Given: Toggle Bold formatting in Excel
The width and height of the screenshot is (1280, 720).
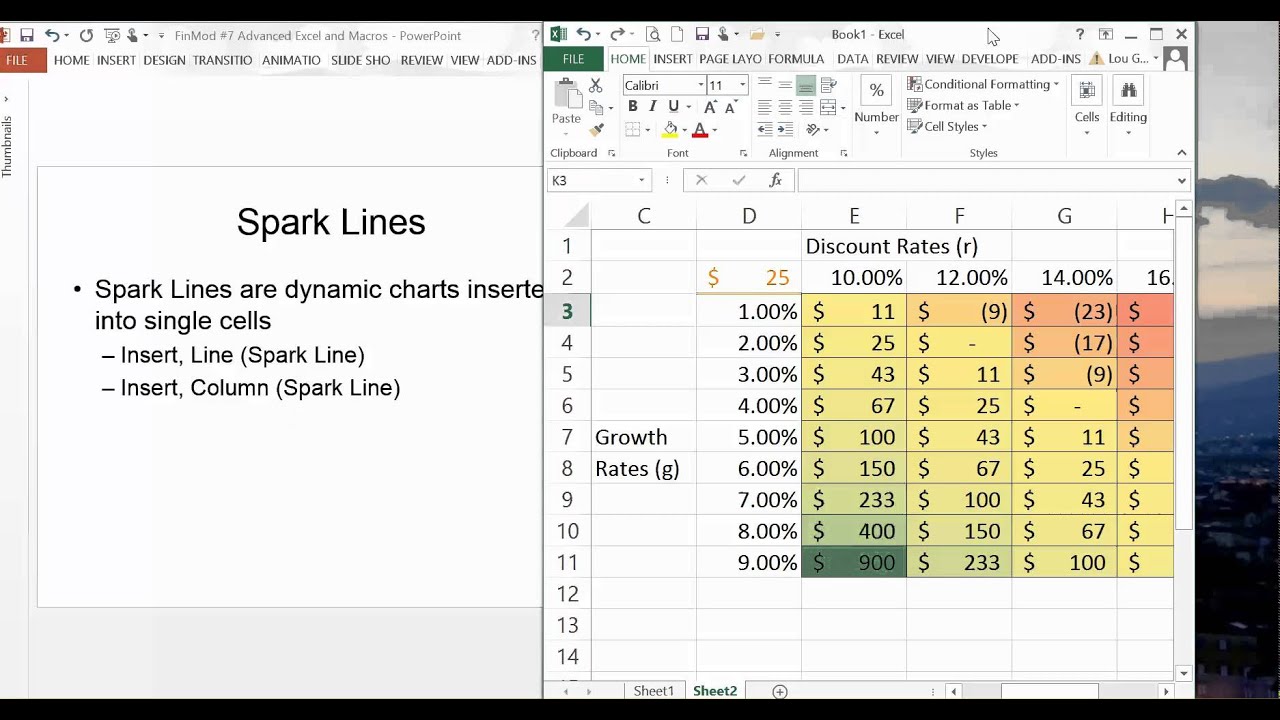Looking at the screenshot, I should [632, 108].
